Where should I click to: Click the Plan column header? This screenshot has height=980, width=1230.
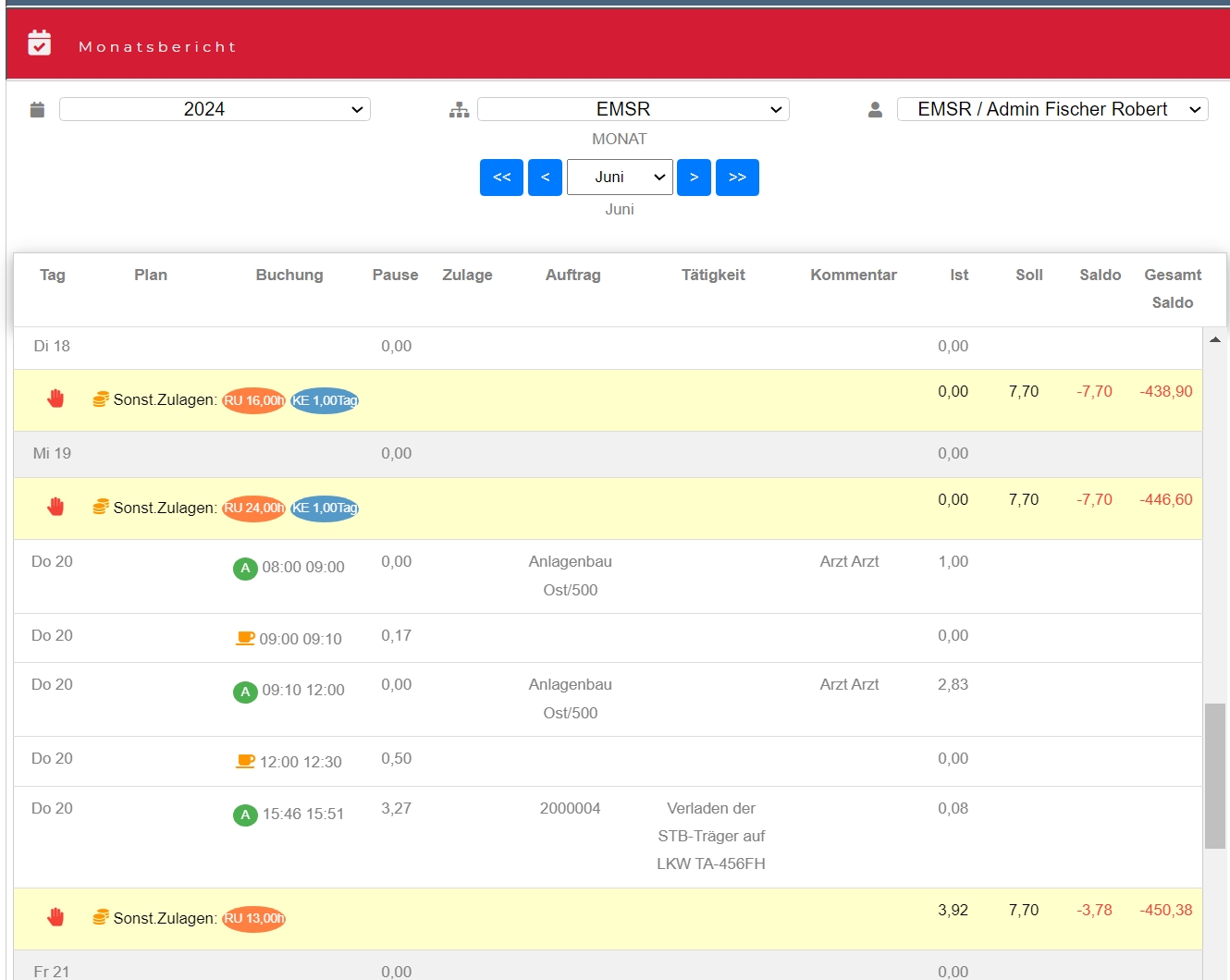click(151, 275)
